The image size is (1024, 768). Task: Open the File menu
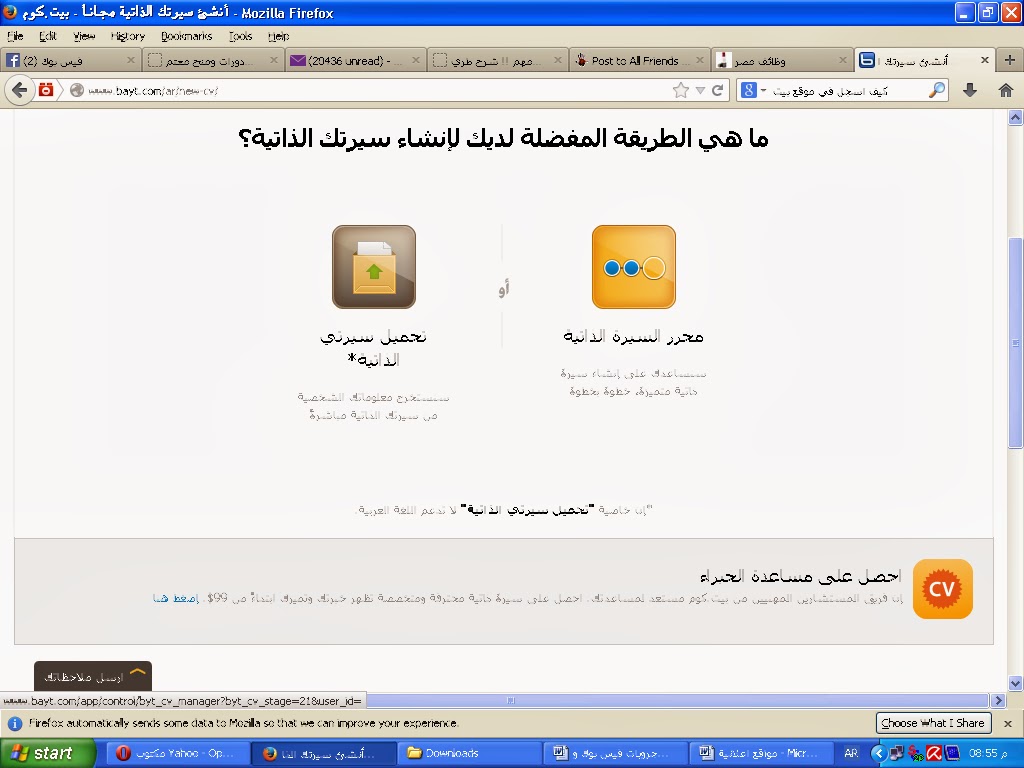pos(14,37)
